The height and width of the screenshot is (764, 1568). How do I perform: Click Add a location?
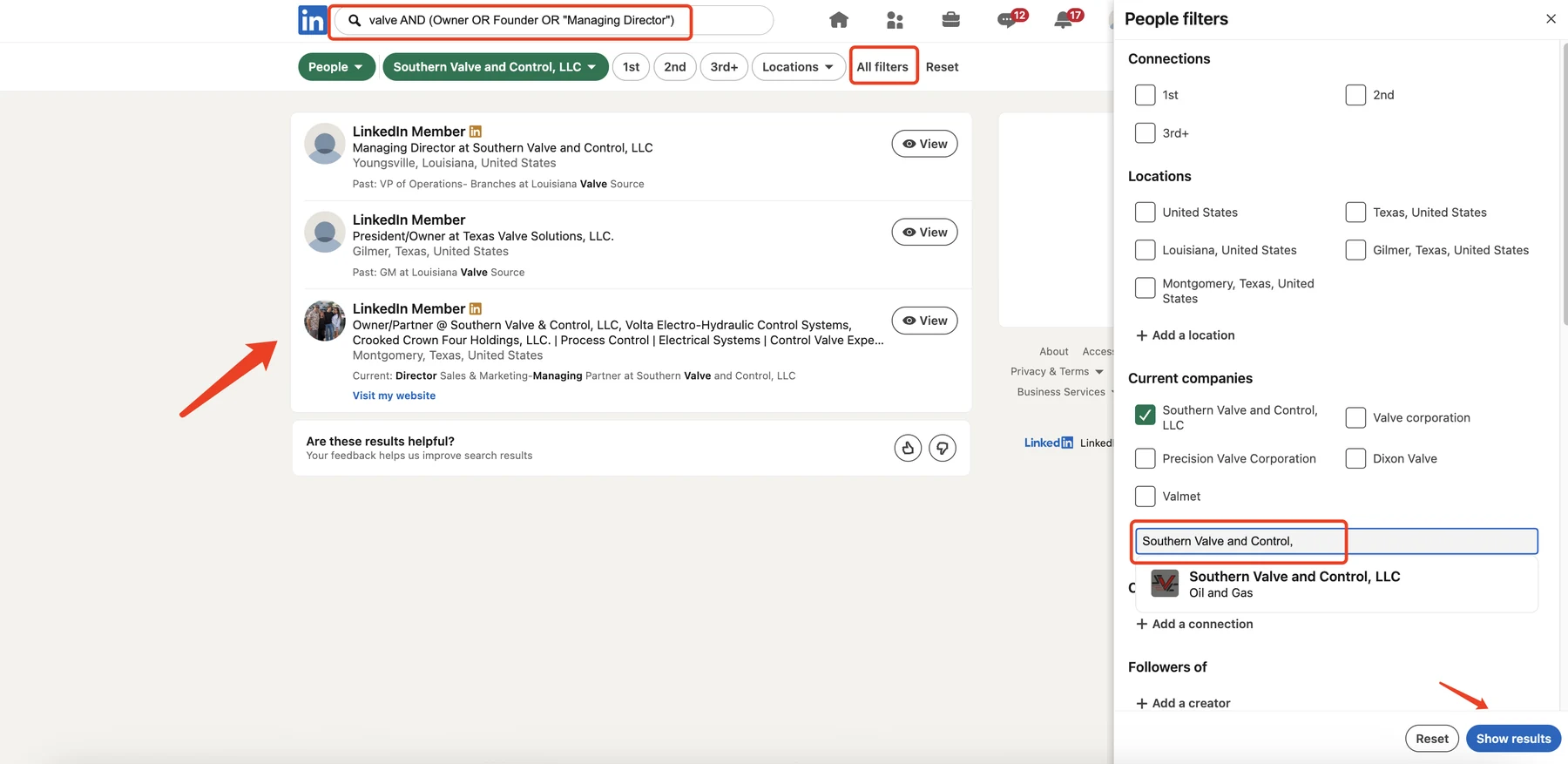click(1185, 335)
